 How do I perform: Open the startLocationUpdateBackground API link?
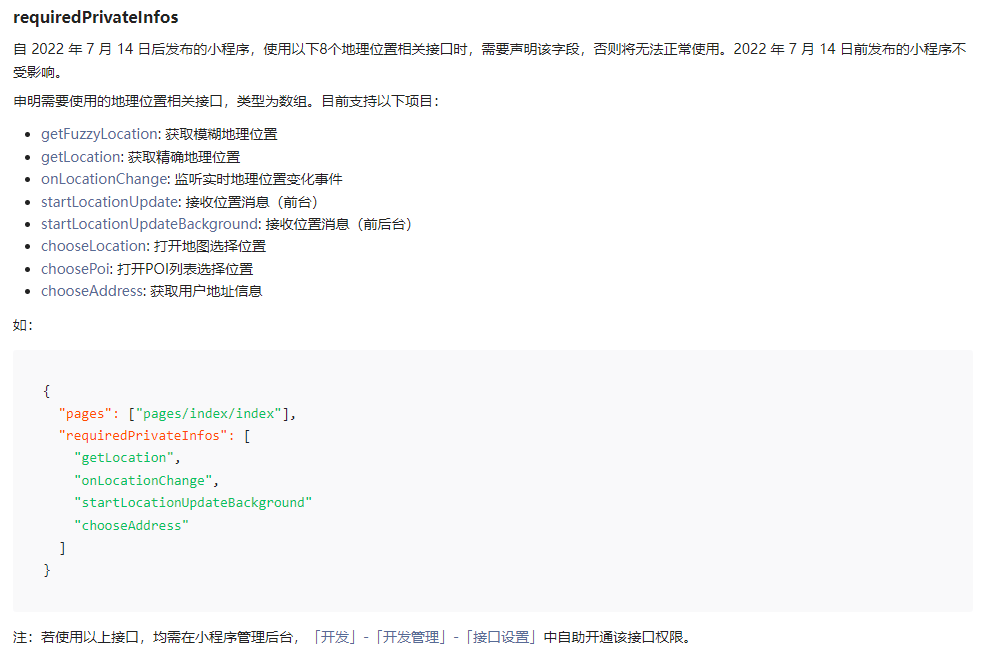coord(149,224)
